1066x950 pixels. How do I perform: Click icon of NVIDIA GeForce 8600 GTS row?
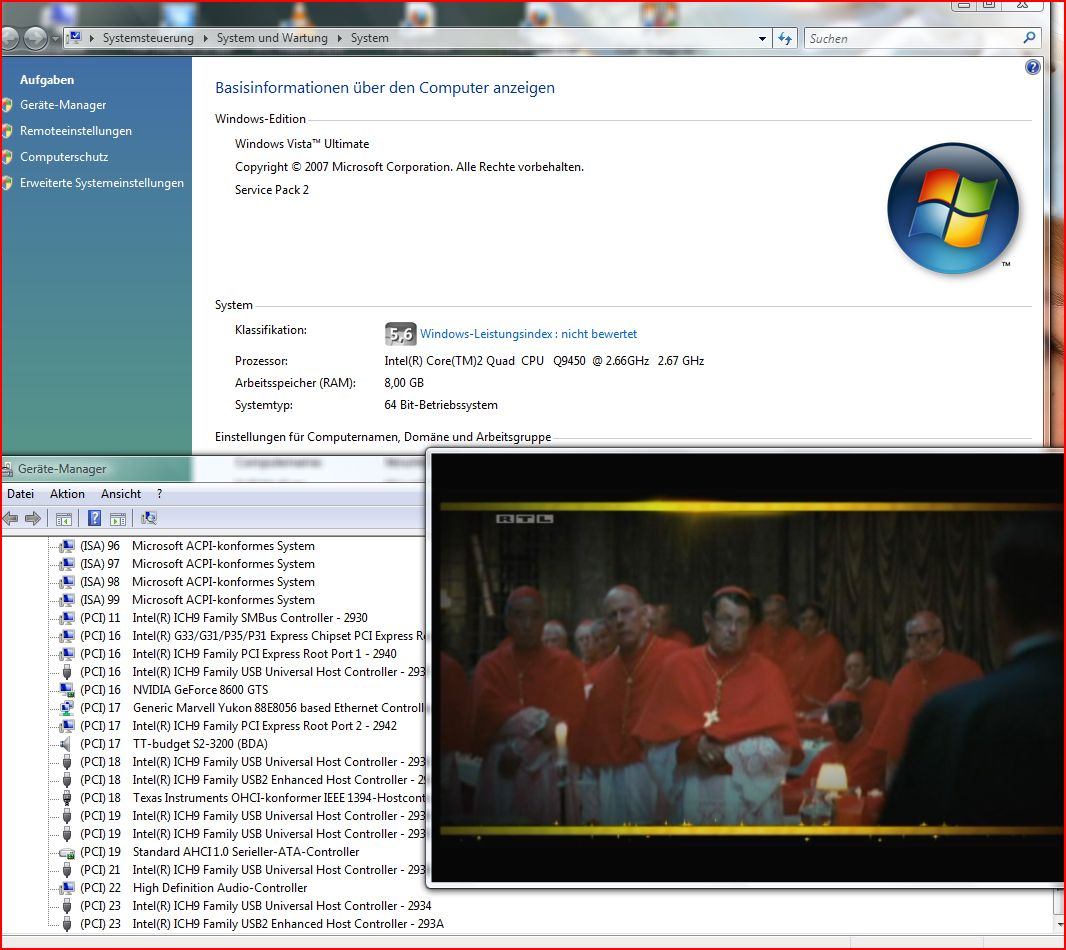coord(67,690)
